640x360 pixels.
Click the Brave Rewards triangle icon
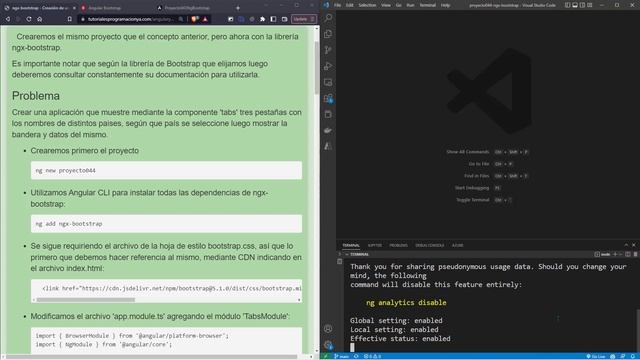(x=205, y=19)
